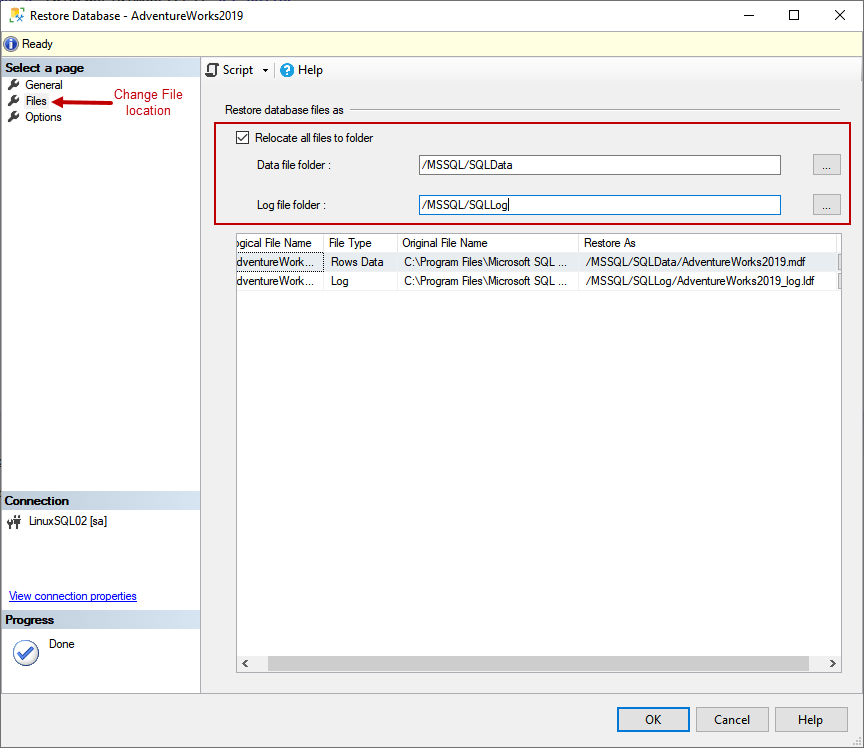Click original file name in Log row

(x=488, y=281)
